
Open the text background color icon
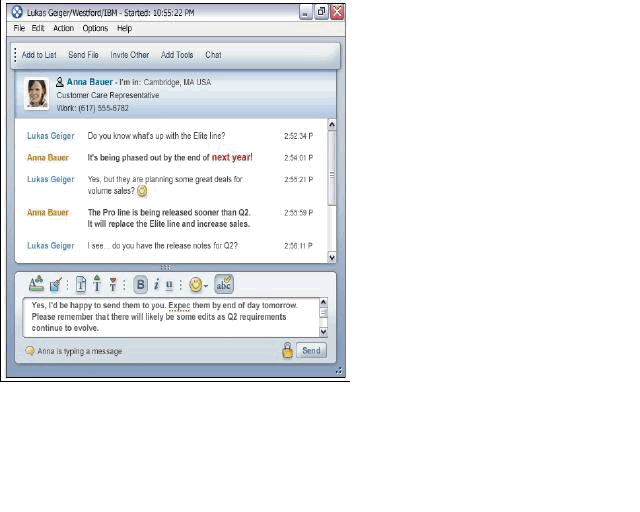click(55, 285)
